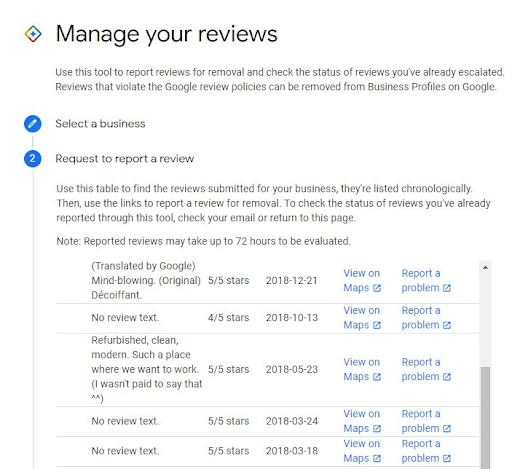This screenshot has width=512, height=469.
Task: Click external-link icon after problem for 2018-05-23 review
Action: click(x=447, y=377)
